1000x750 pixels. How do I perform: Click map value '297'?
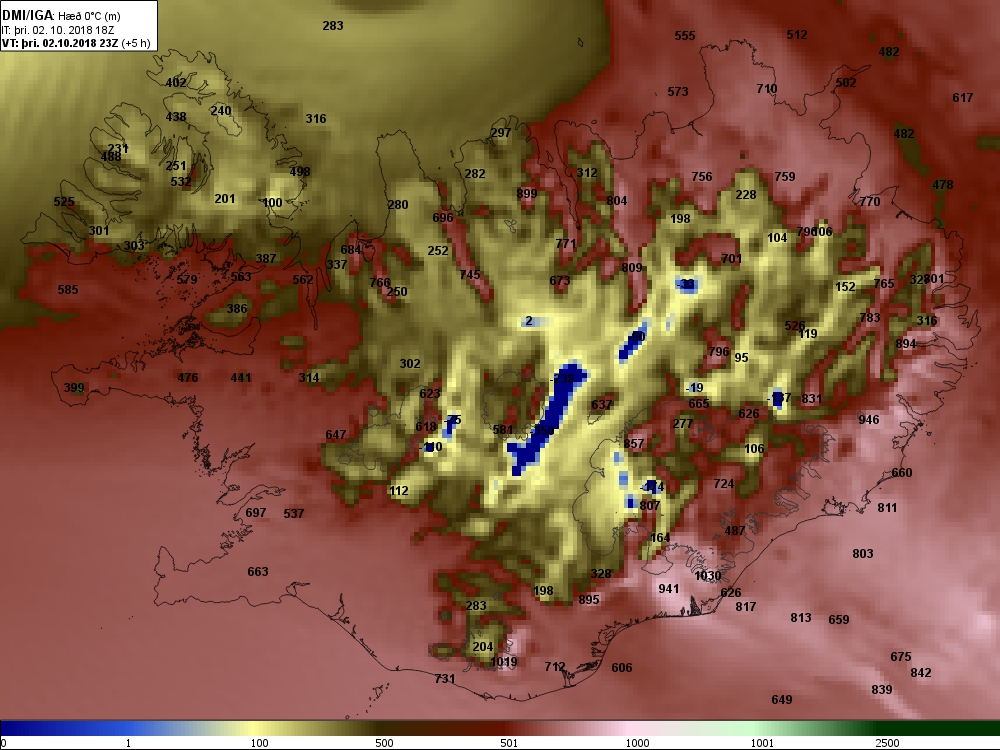(501, 133)
